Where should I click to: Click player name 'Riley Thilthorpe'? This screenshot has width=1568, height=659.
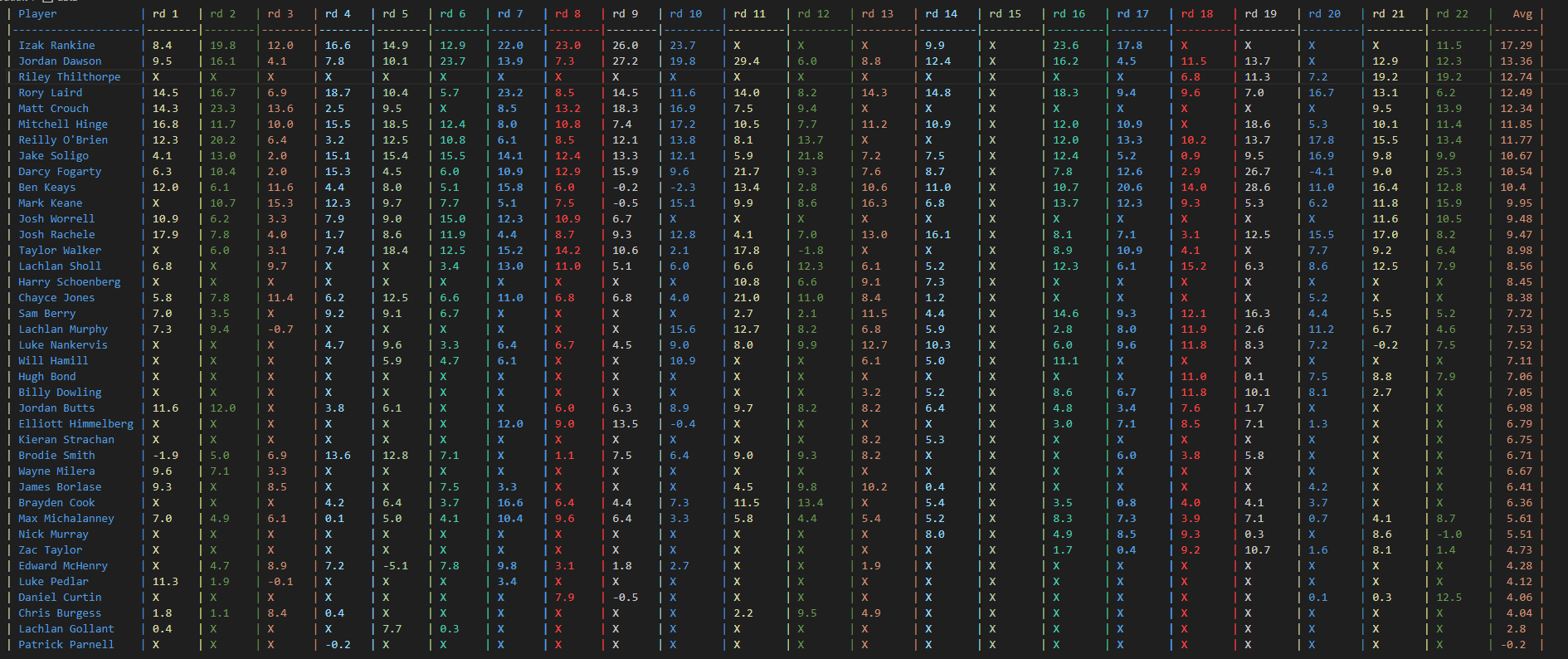coord(70,77)
